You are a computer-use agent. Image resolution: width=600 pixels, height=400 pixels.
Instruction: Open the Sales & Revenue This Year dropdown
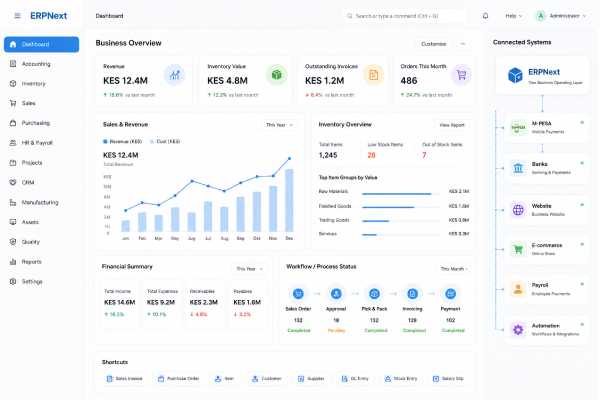tap(279, 125)
